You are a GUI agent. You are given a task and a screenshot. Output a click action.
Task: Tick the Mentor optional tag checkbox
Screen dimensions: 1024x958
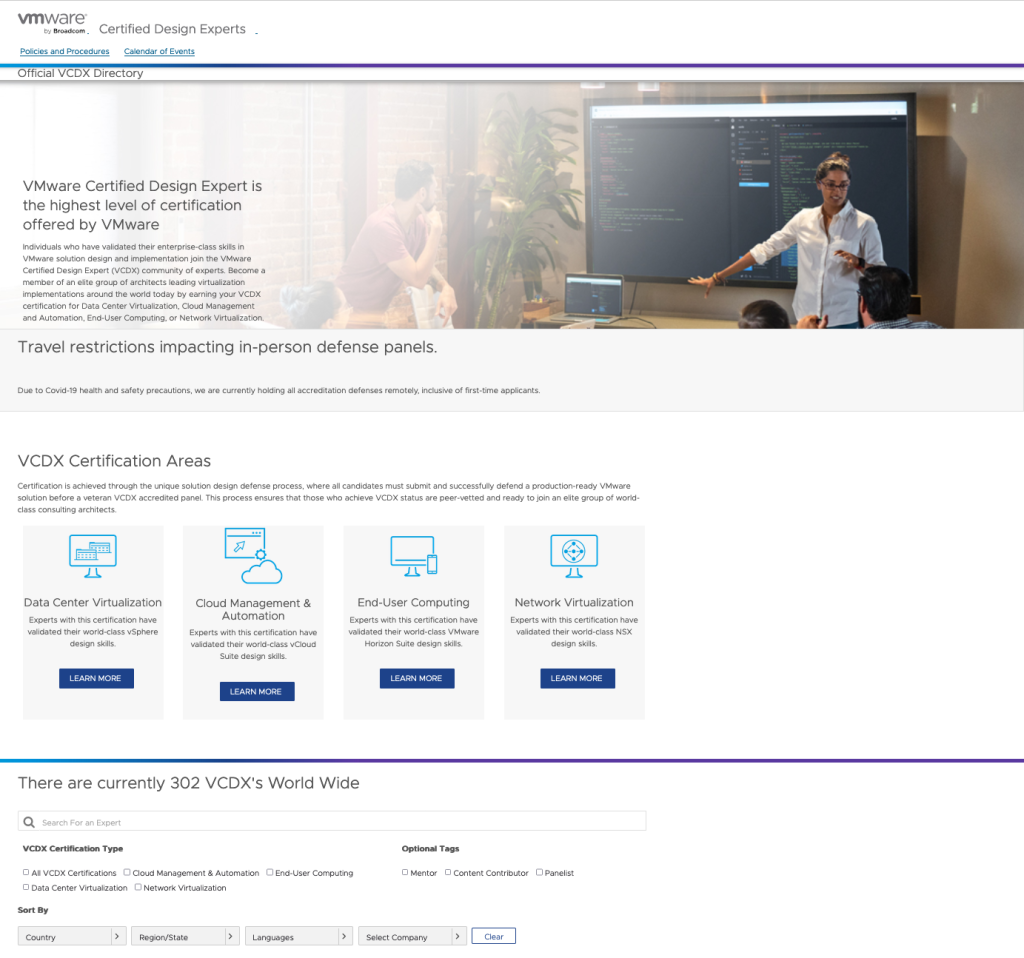(x=405, y=872)
